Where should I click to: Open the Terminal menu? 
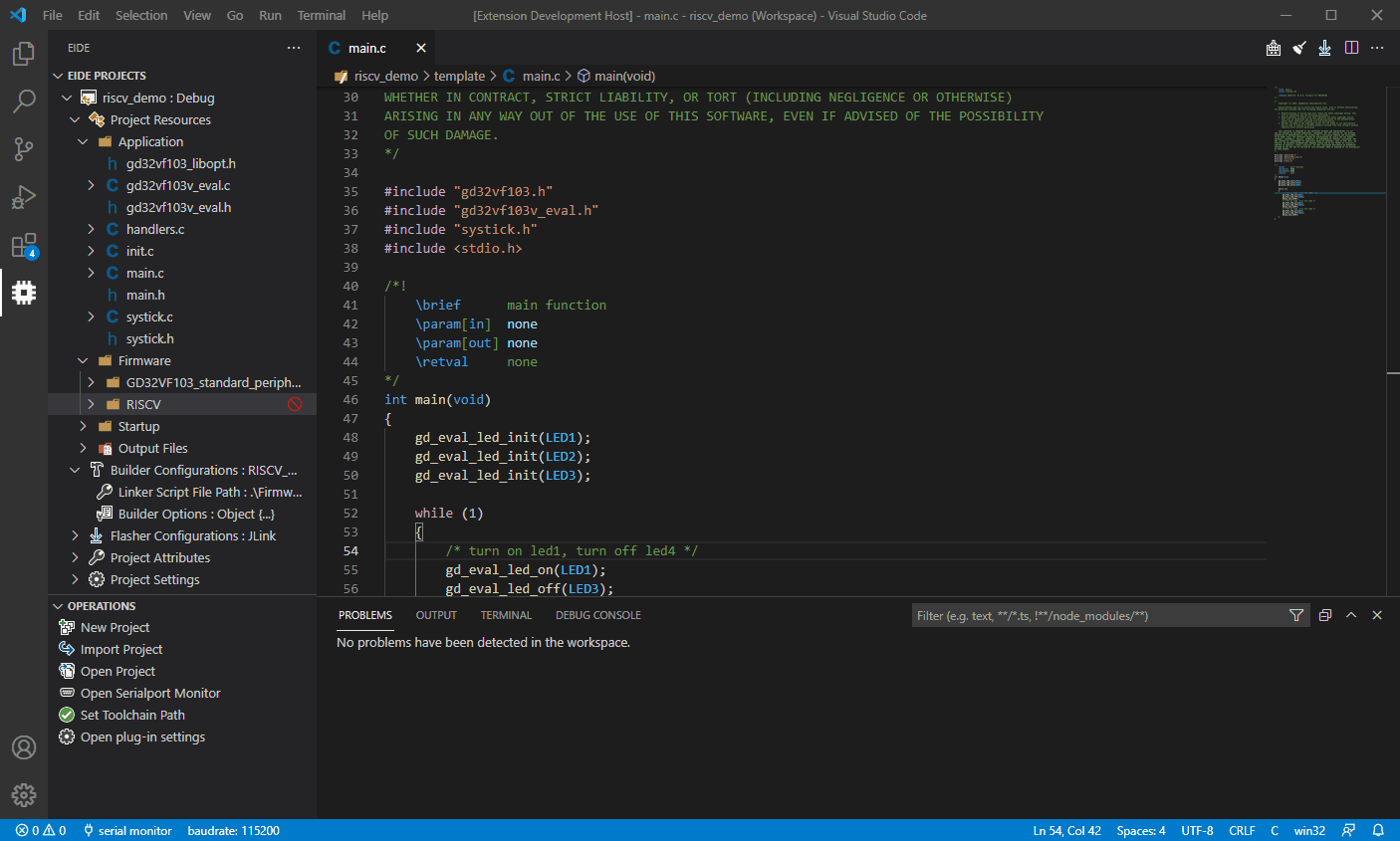[321, 15]
